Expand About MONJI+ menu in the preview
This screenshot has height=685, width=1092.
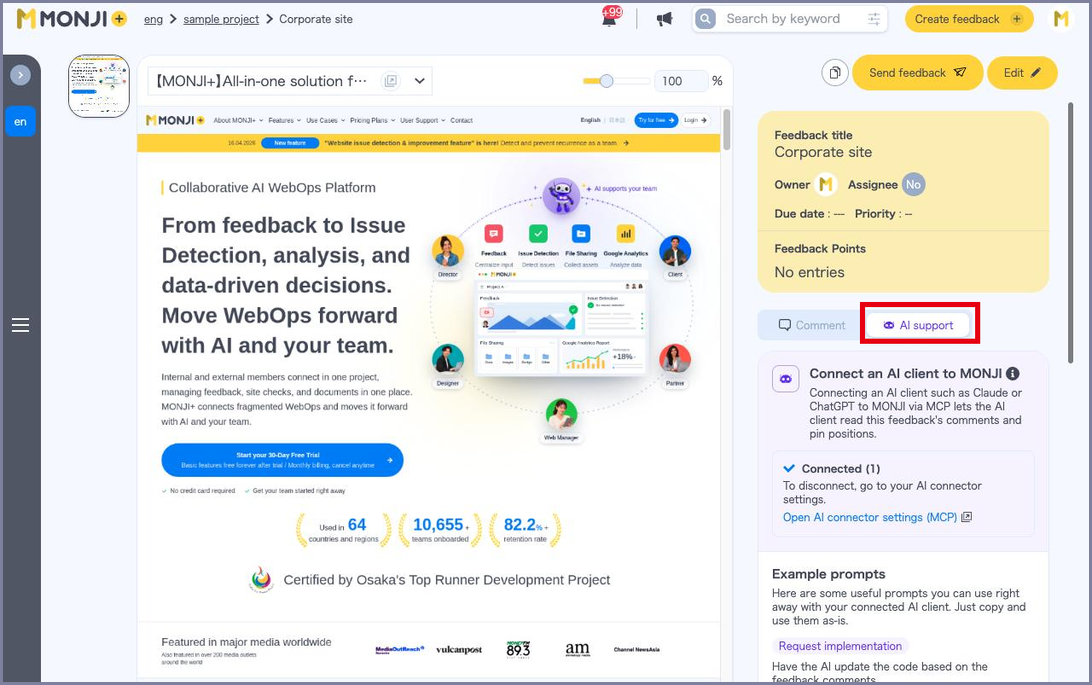237,120
